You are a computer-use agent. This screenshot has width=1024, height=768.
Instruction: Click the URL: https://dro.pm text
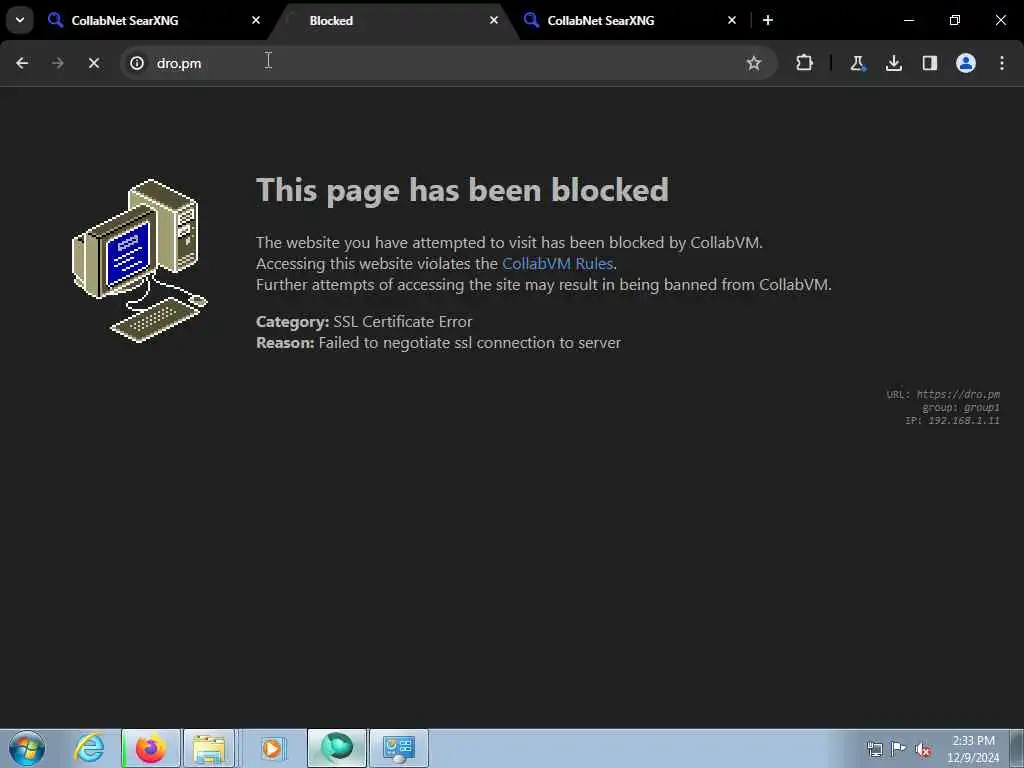pyautogui.click(x=943, y=394)
